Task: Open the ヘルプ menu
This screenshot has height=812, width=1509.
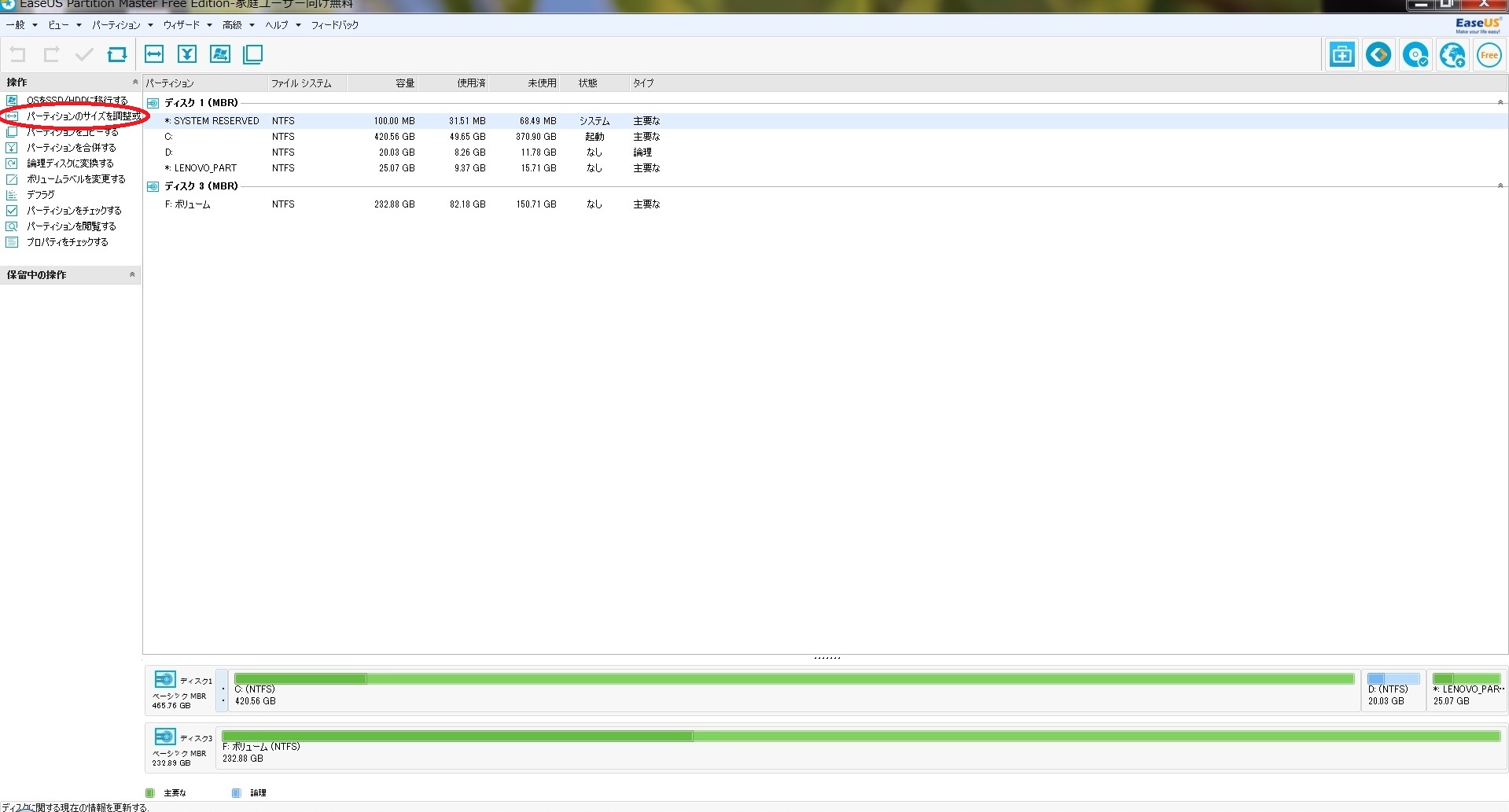Action: (x=283, y=25)
